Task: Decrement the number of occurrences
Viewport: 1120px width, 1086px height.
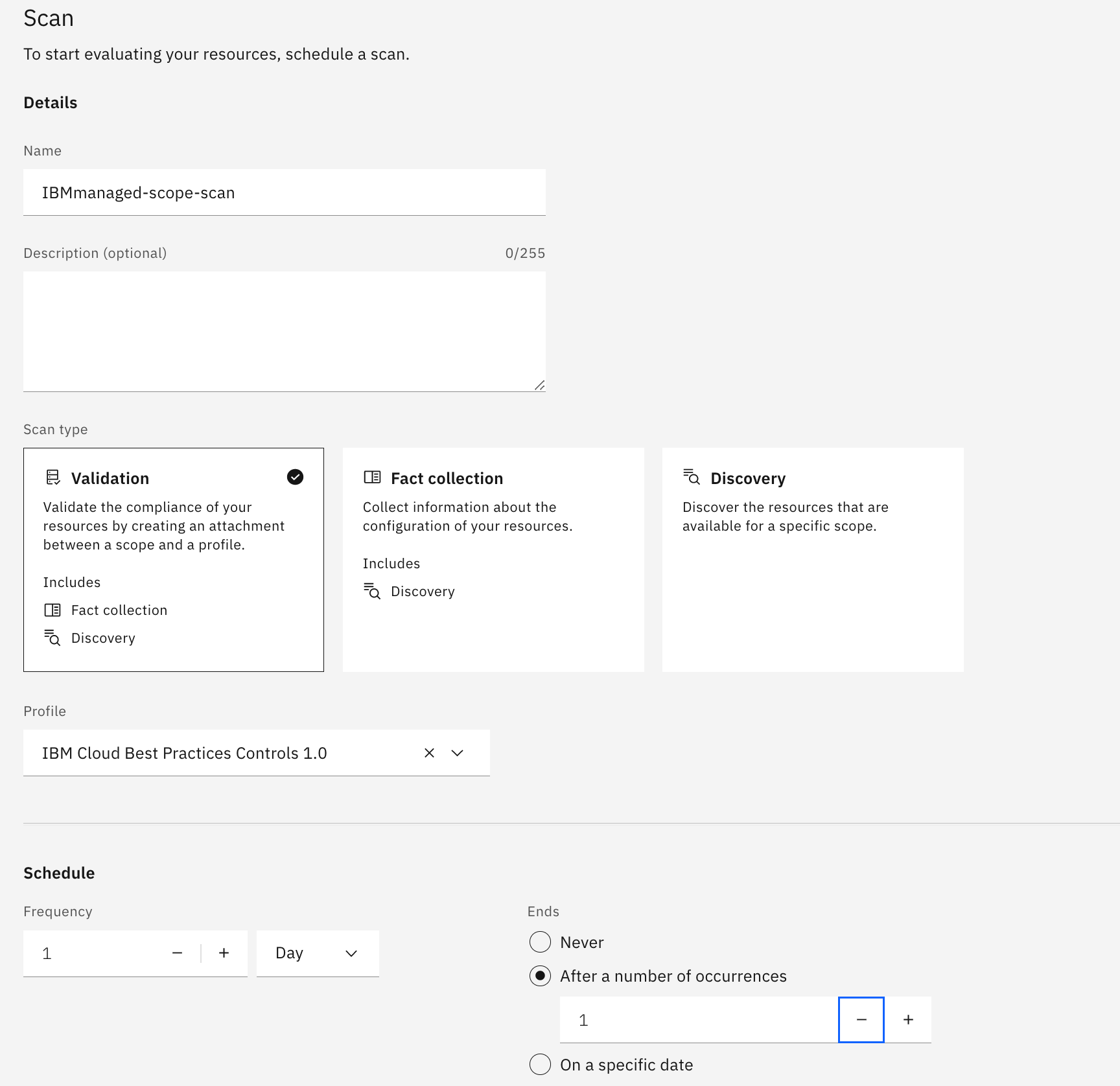Action: (x=861, y=1020)
